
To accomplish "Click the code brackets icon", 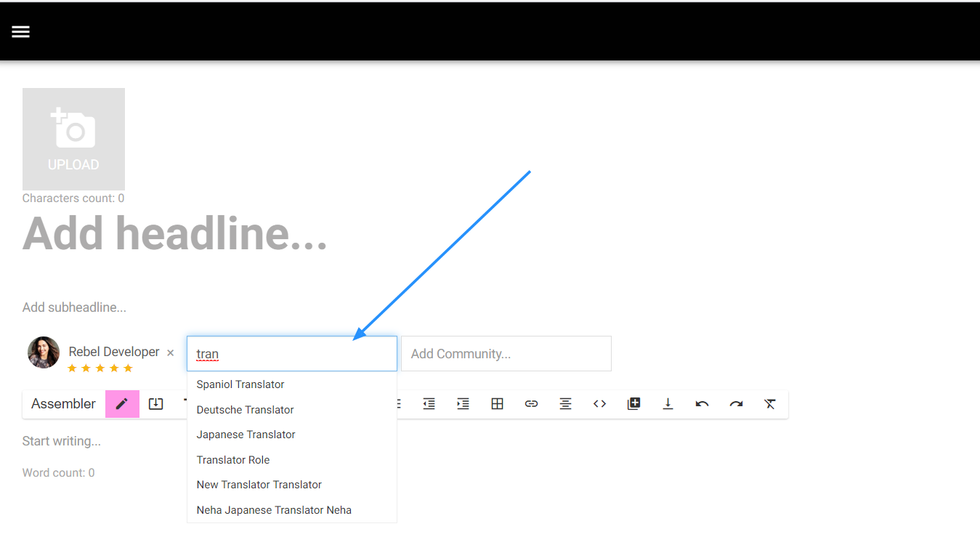I will click(x=599, y=404).
